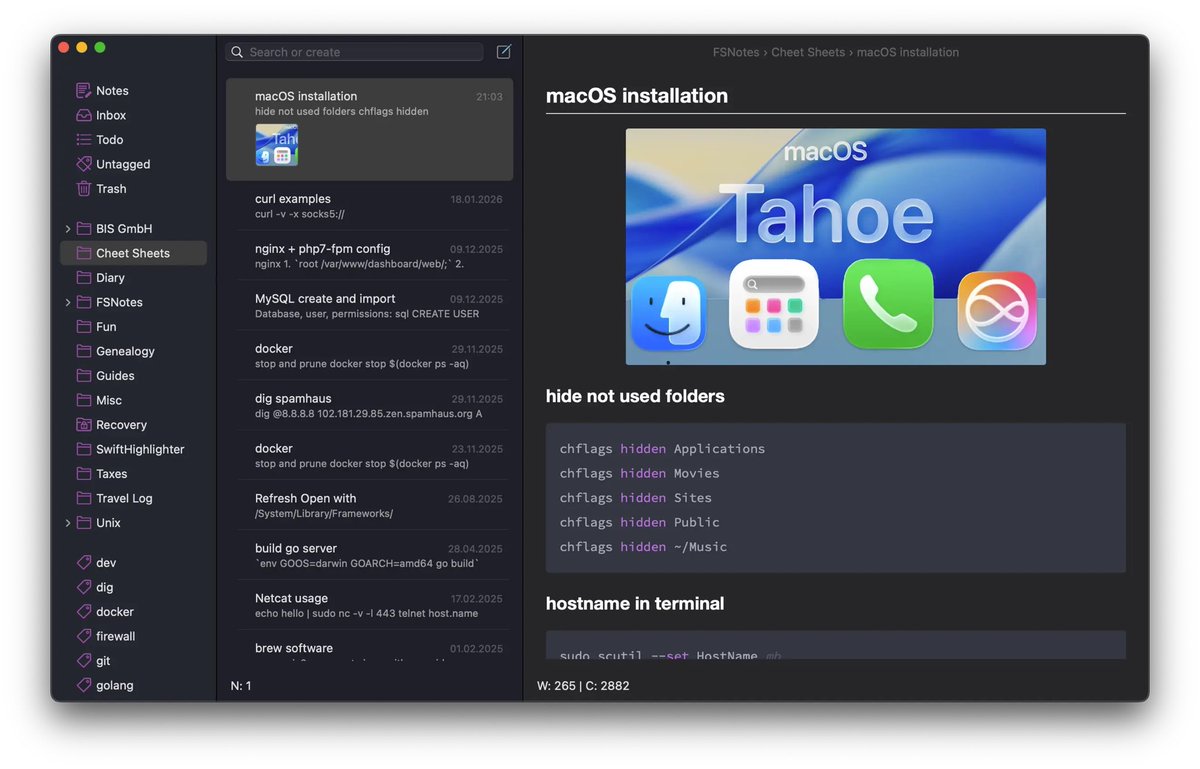This screenshot has width=1200, height=769.
Task: Click the search magnifier icon
Action: [x=237, y=52]
